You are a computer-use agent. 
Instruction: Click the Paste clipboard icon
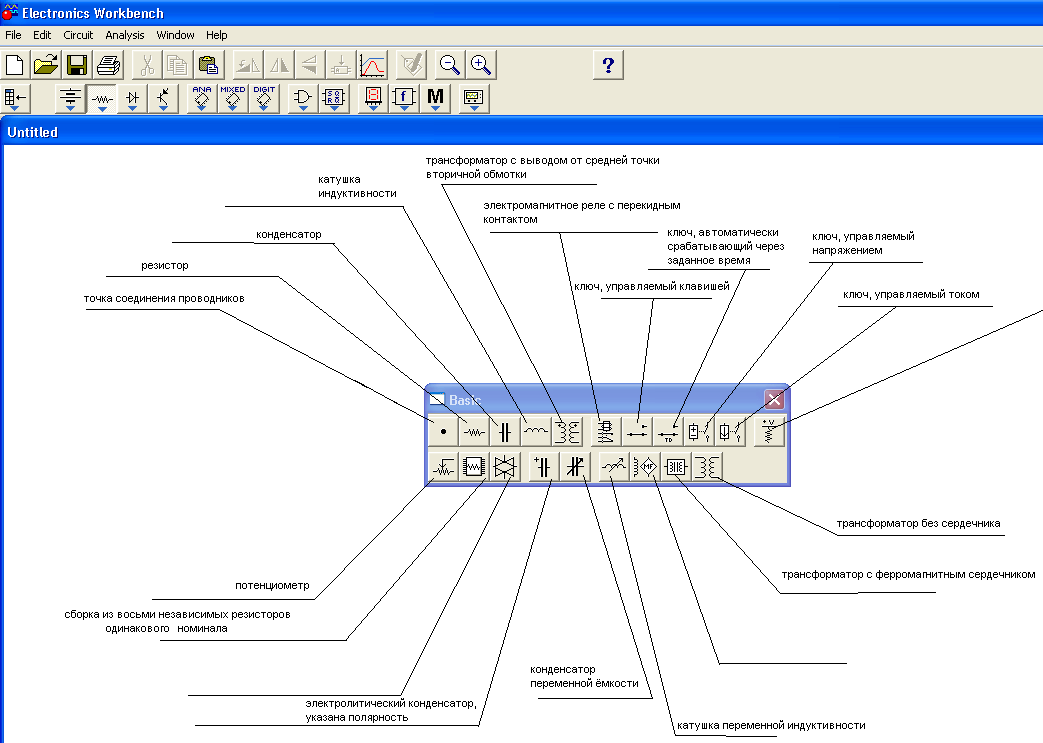point(208,65)
